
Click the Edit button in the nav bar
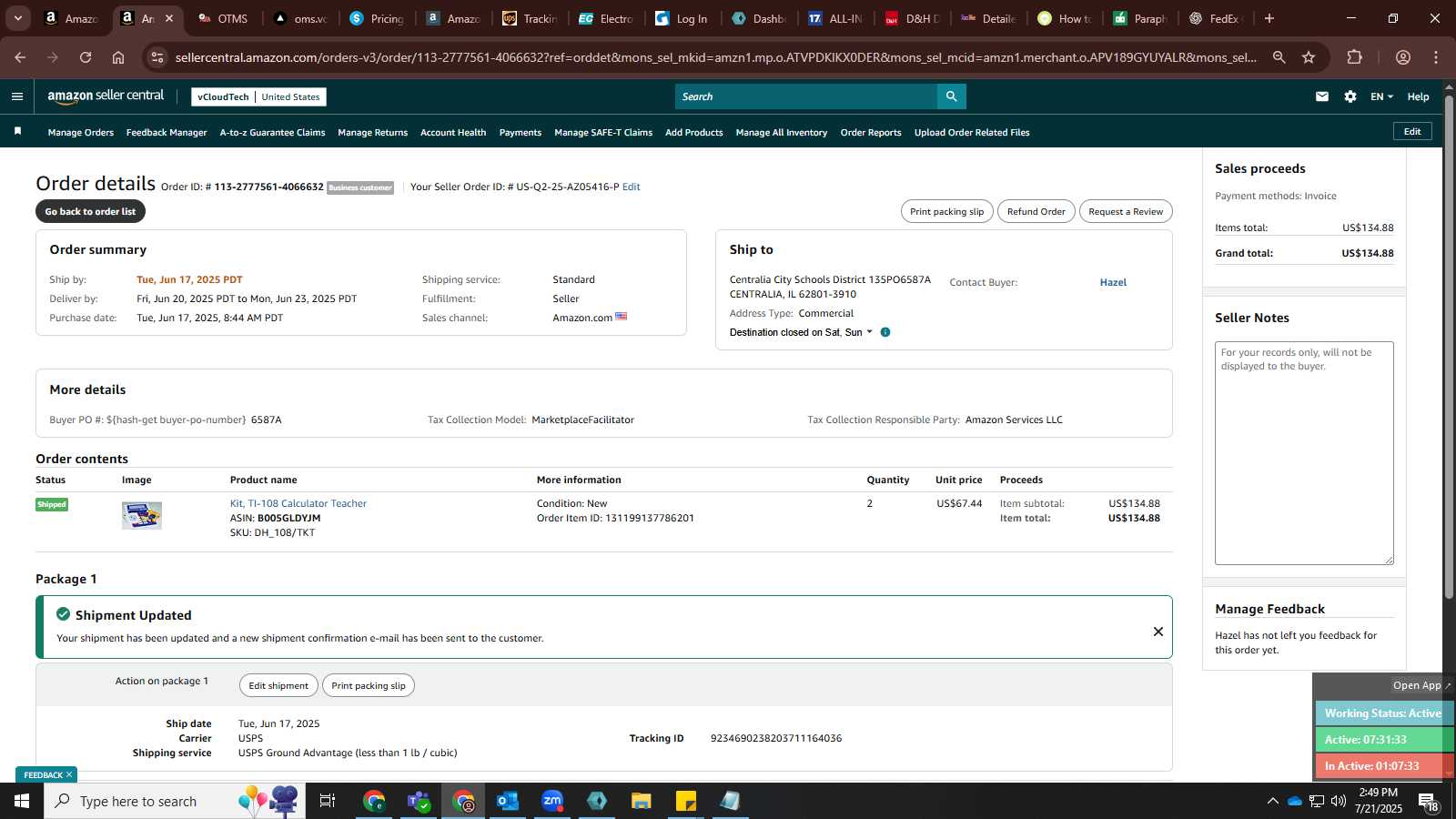click(x=1412, y=131)
